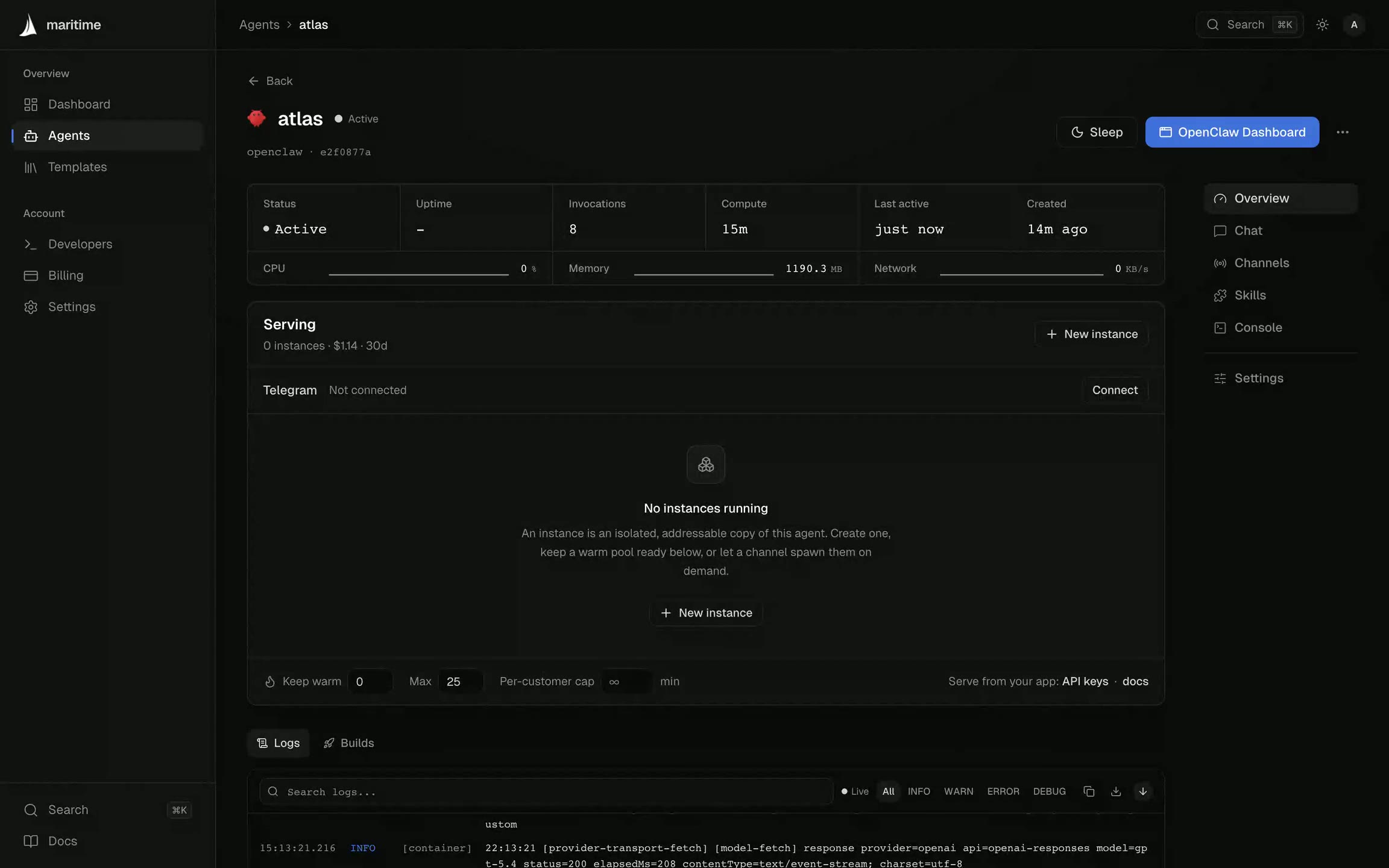The height and width of the screenshot is (868, 1389).
Task: Click the agent ID text e2f0877a
Action: 345,152
